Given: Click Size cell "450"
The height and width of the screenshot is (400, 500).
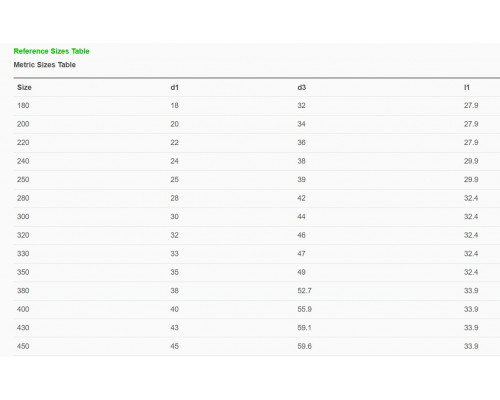Looking at the screenshot, I should [x=23, y=346].
